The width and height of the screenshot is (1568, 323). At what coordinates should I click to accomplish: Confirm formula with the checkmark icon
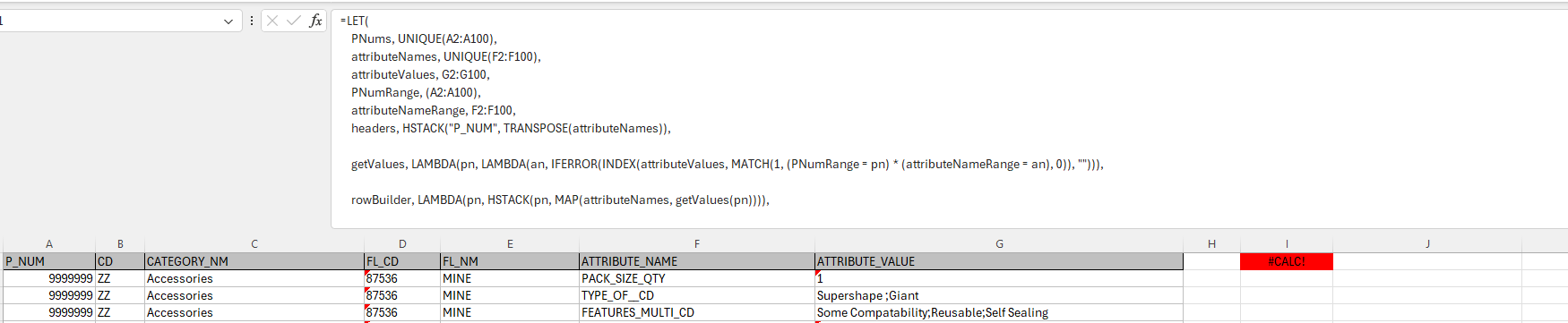pyautogui.click(x=294, y=21)
